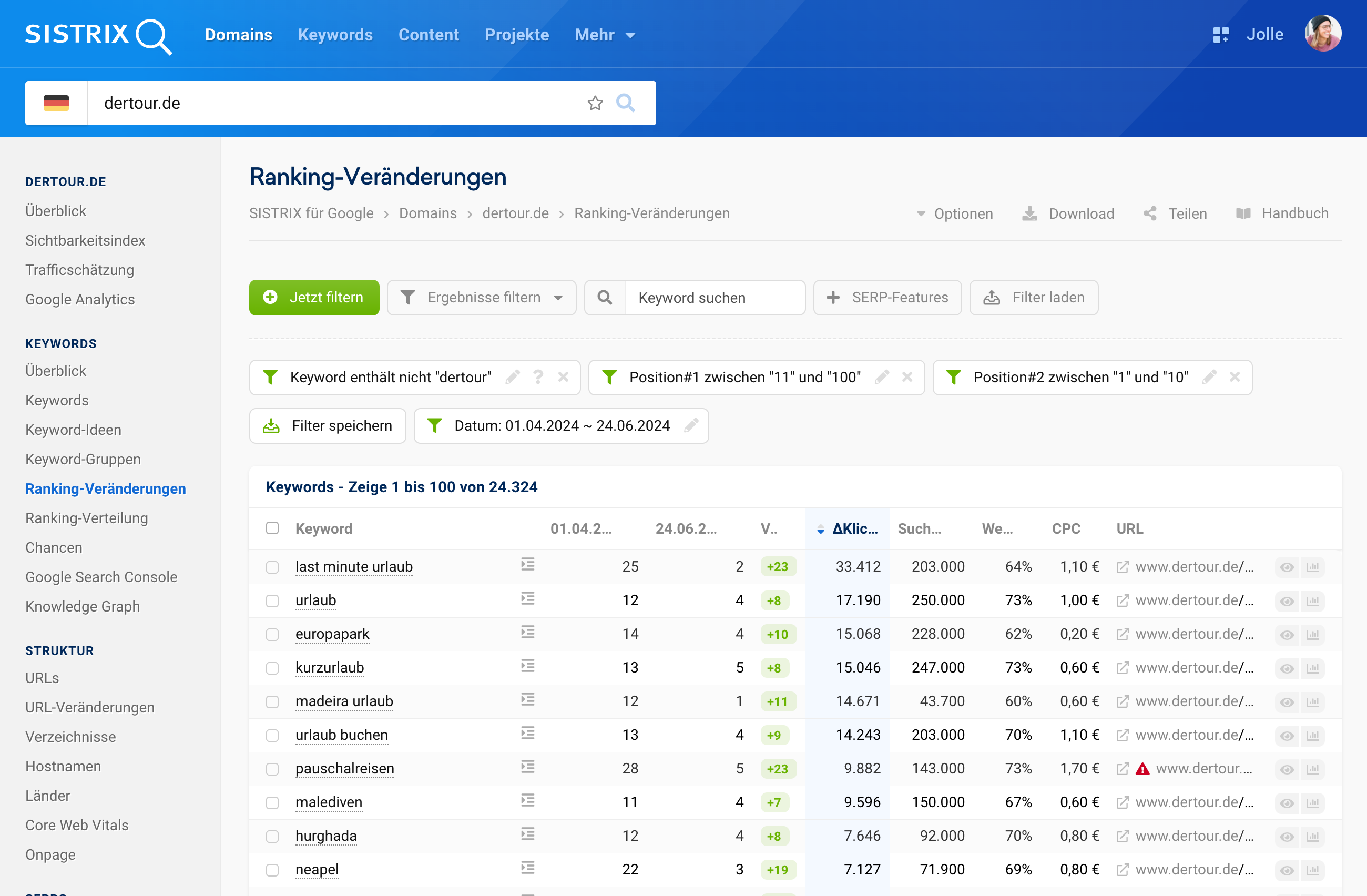1367x896 pixels.
Task: Open Jolle's profile avatar
Action: pos(1323,33)
